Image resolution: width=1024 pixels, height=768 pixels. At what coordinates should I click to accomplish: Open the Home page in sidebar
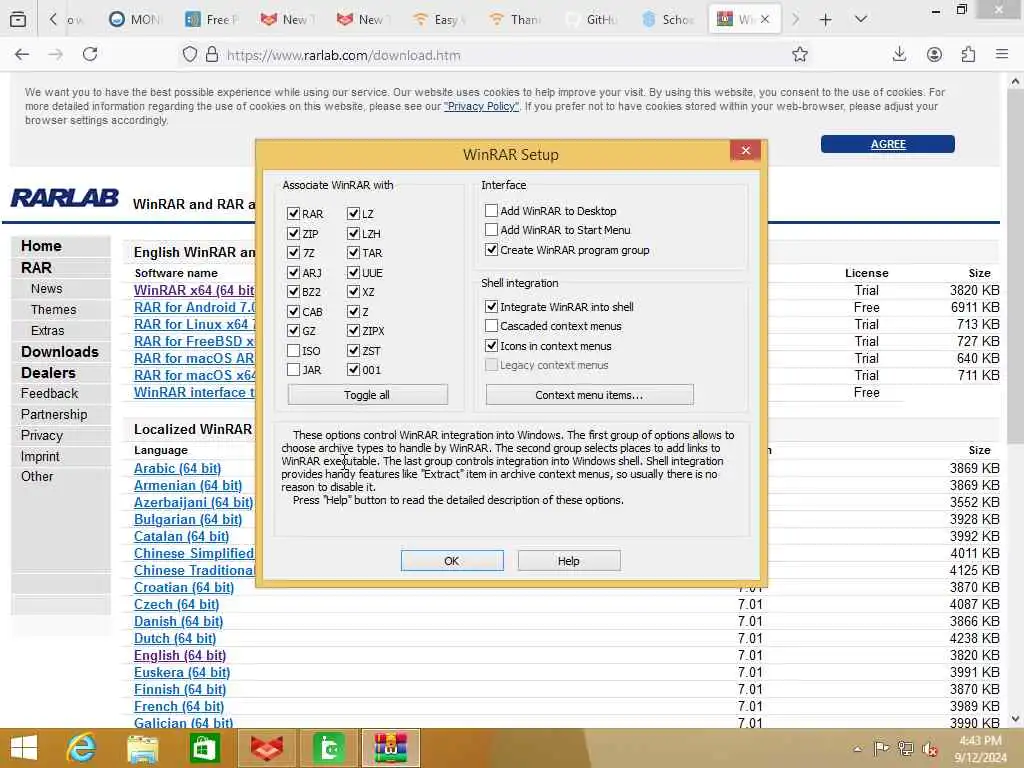(x=41, y=246)
